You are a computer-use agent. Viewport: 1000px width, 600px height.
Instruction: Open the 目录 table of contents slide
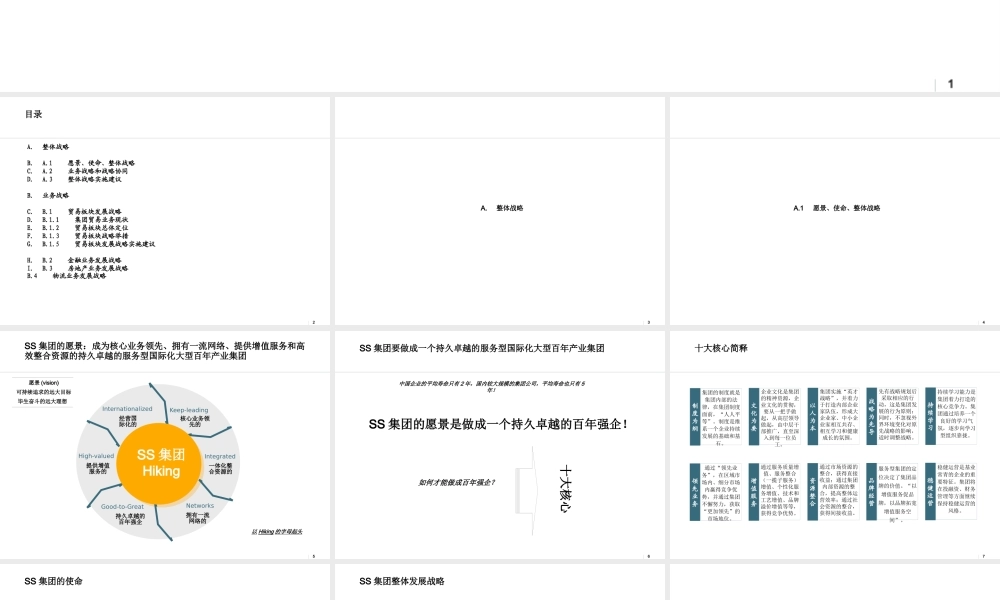pos(165,211)
